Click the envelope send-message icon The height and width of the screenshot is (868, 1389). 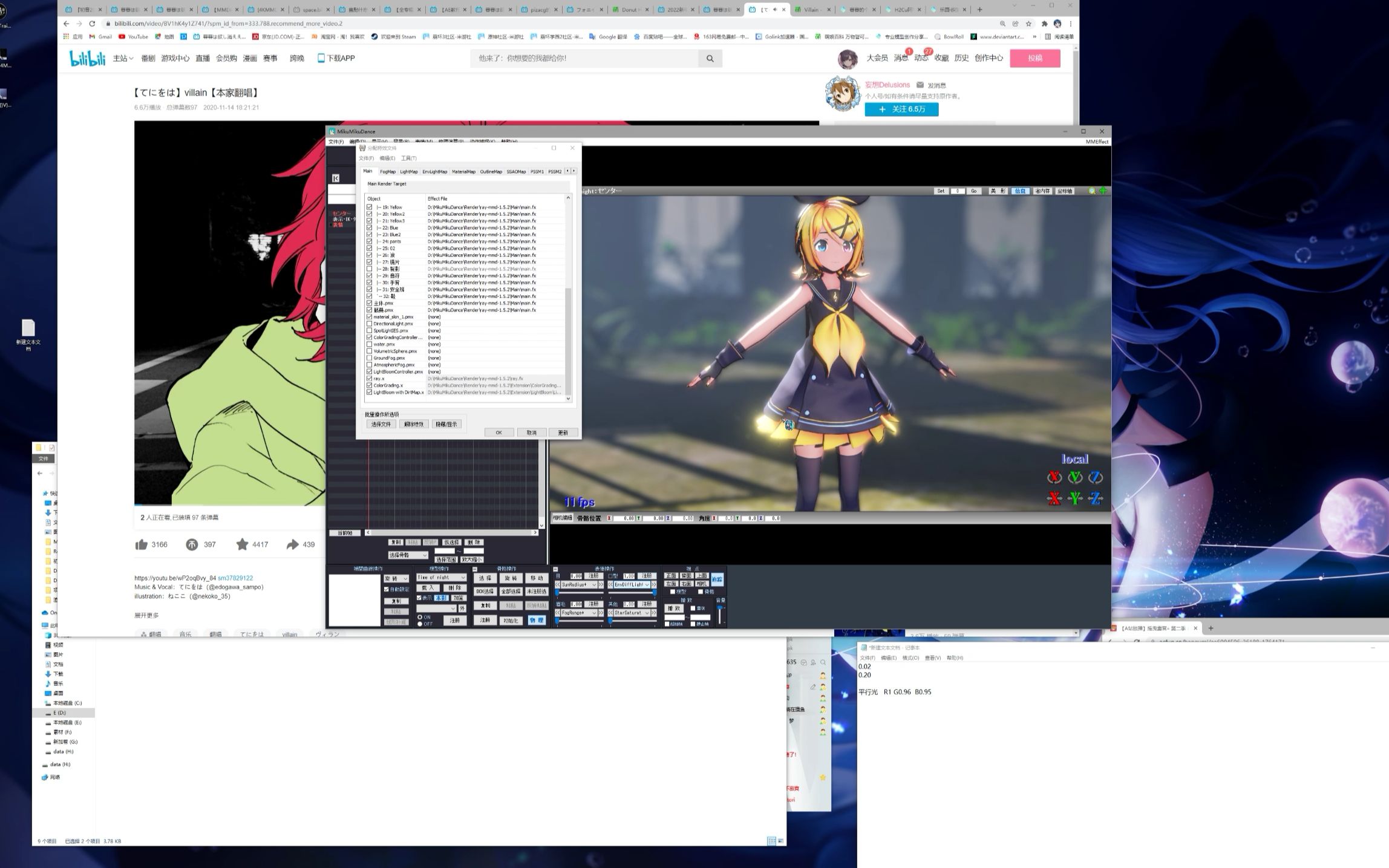point(920,85)
